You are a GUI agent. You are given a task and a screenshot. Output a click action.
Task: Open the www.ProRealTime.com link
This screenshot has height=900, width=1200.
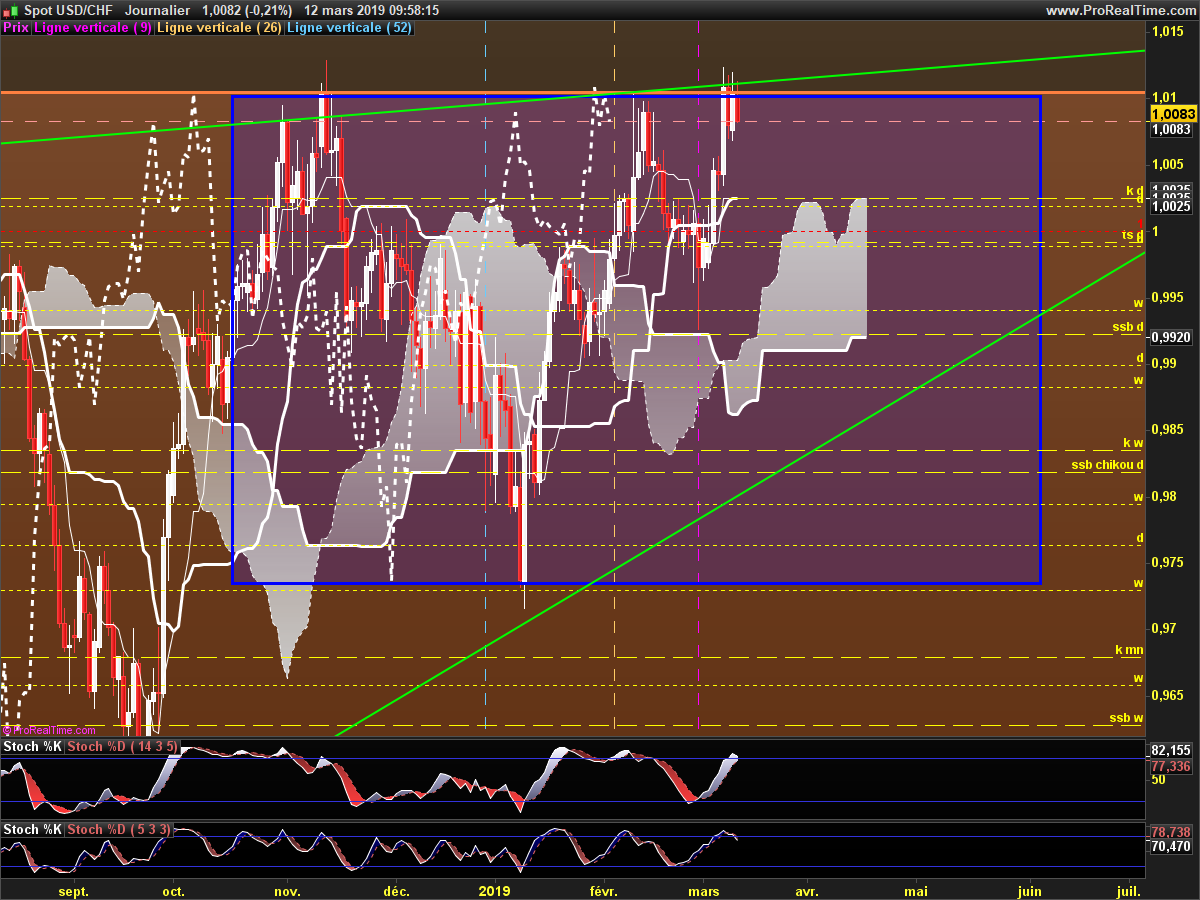click(1120, 10)
